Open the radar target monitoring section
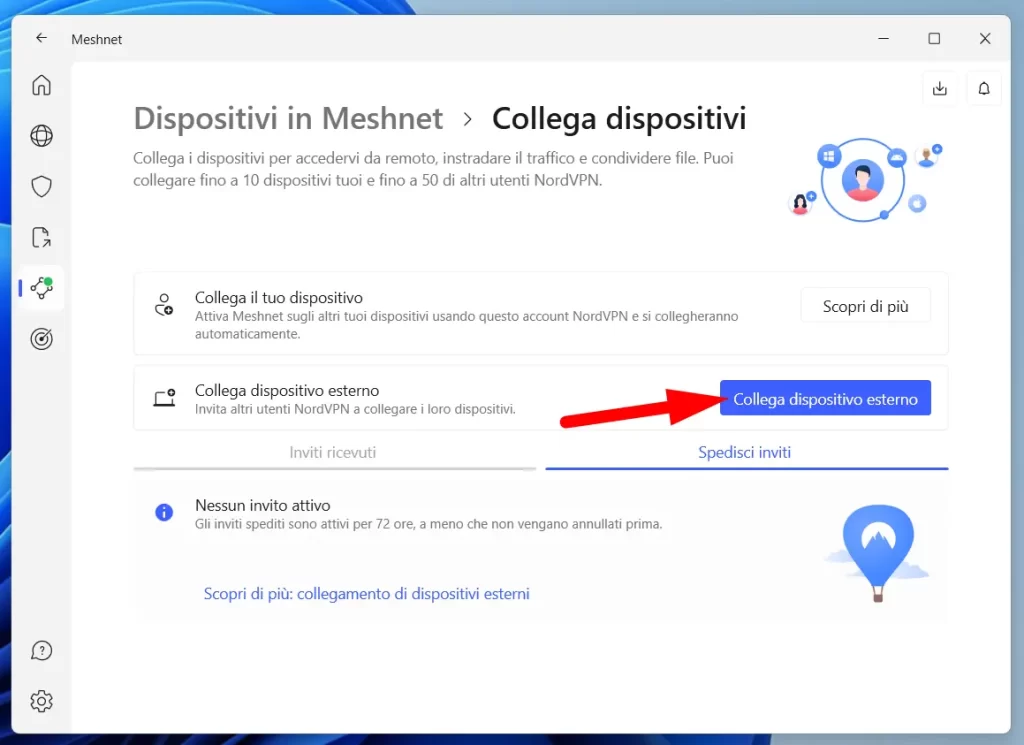This screenshot has width=1024, height=745. coord(41,339)
